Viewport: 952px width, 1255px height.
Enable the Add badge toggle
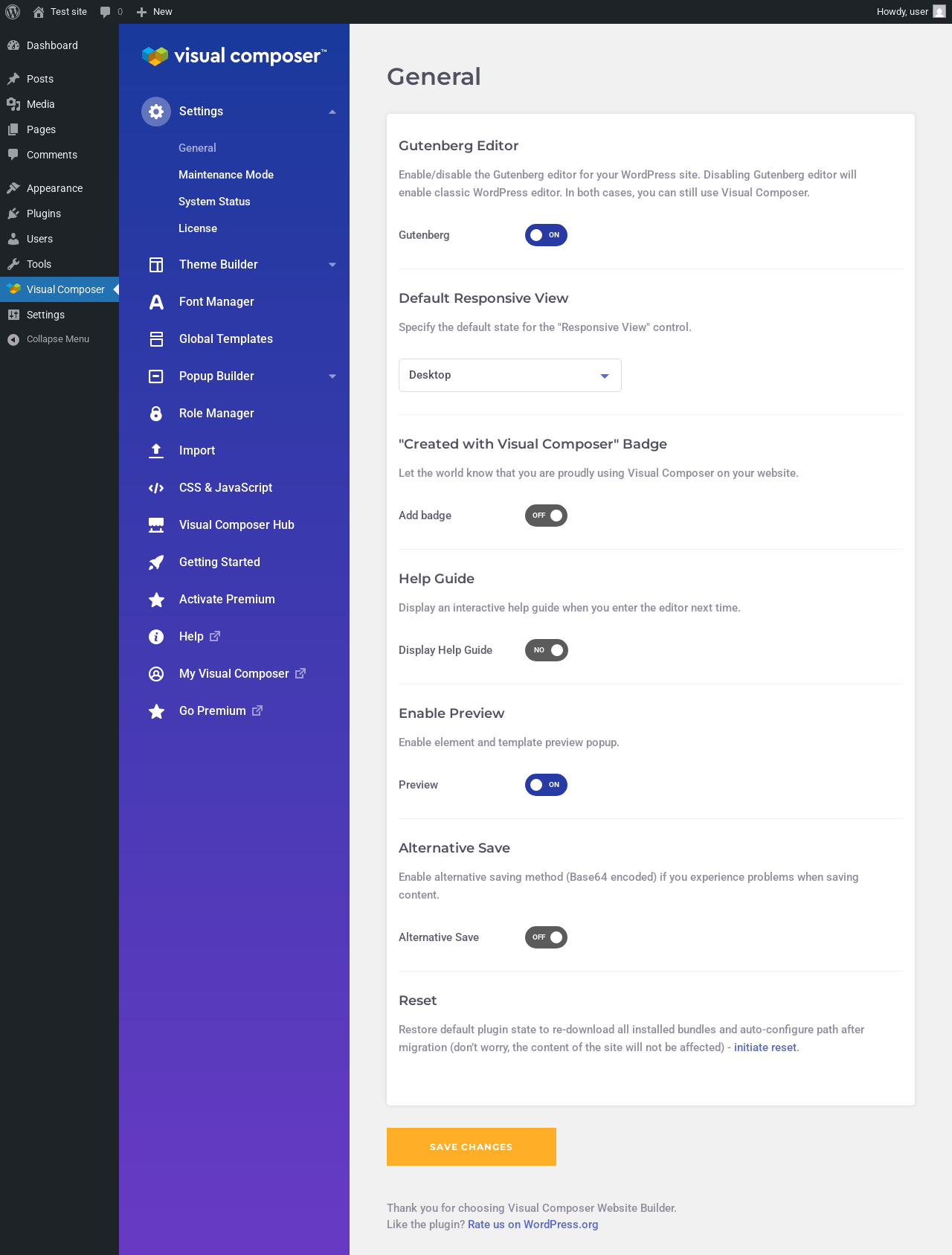tap(546, 516)
